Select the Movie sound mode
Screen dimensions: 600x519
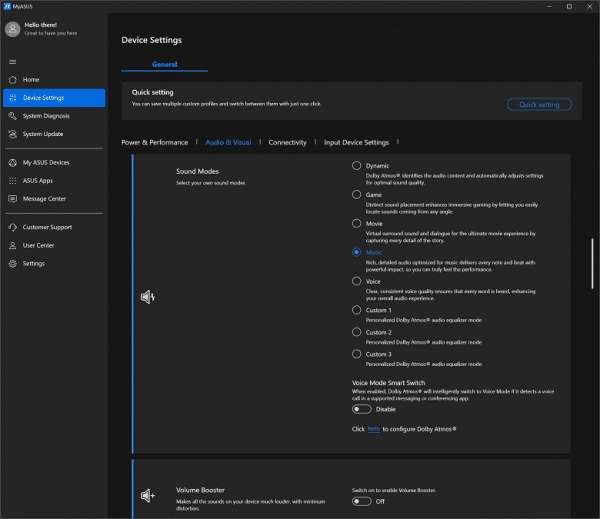click(356, 224)
